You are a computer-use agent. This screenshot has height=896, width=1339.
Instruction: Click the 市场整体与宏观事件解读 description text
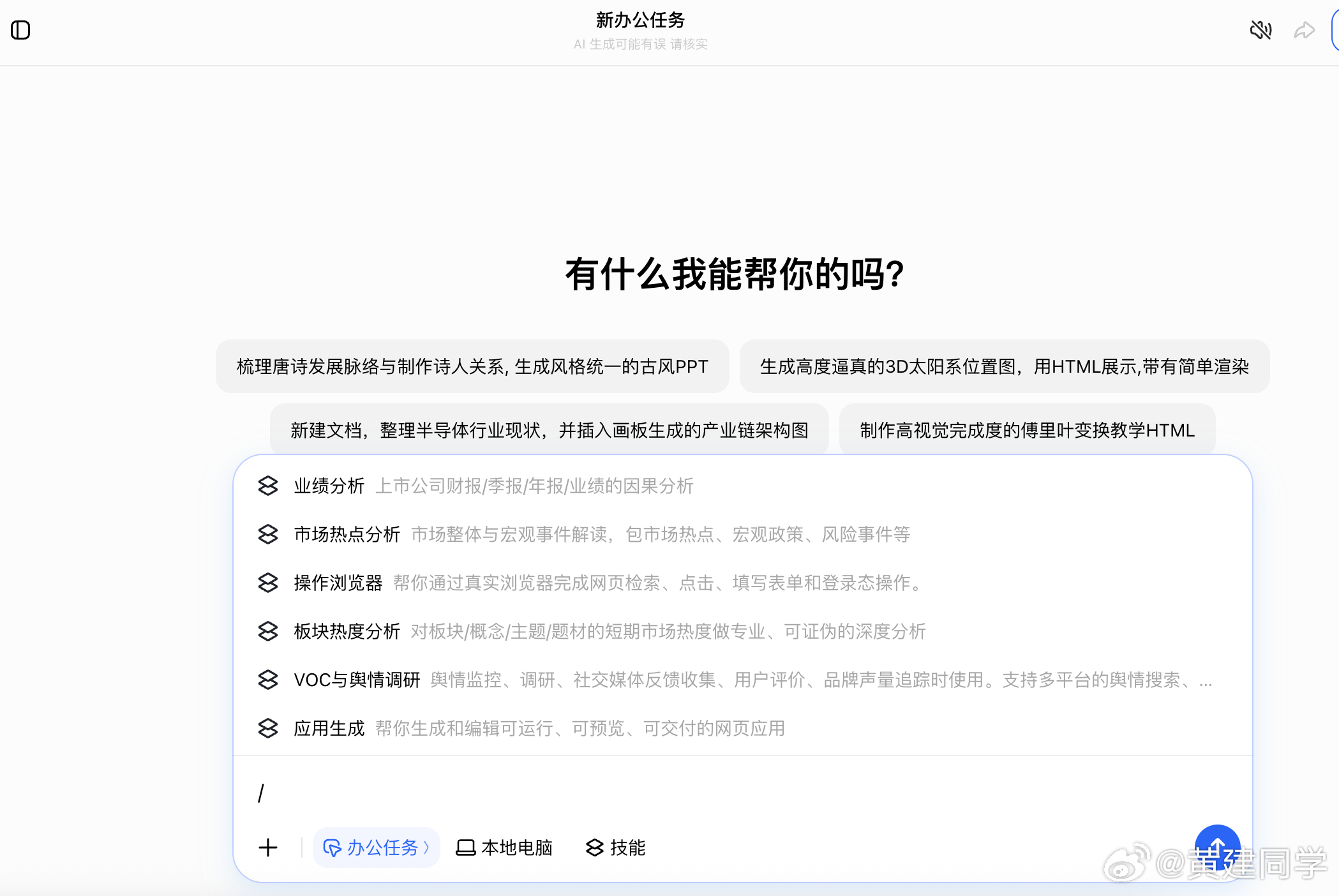point(661,534)
